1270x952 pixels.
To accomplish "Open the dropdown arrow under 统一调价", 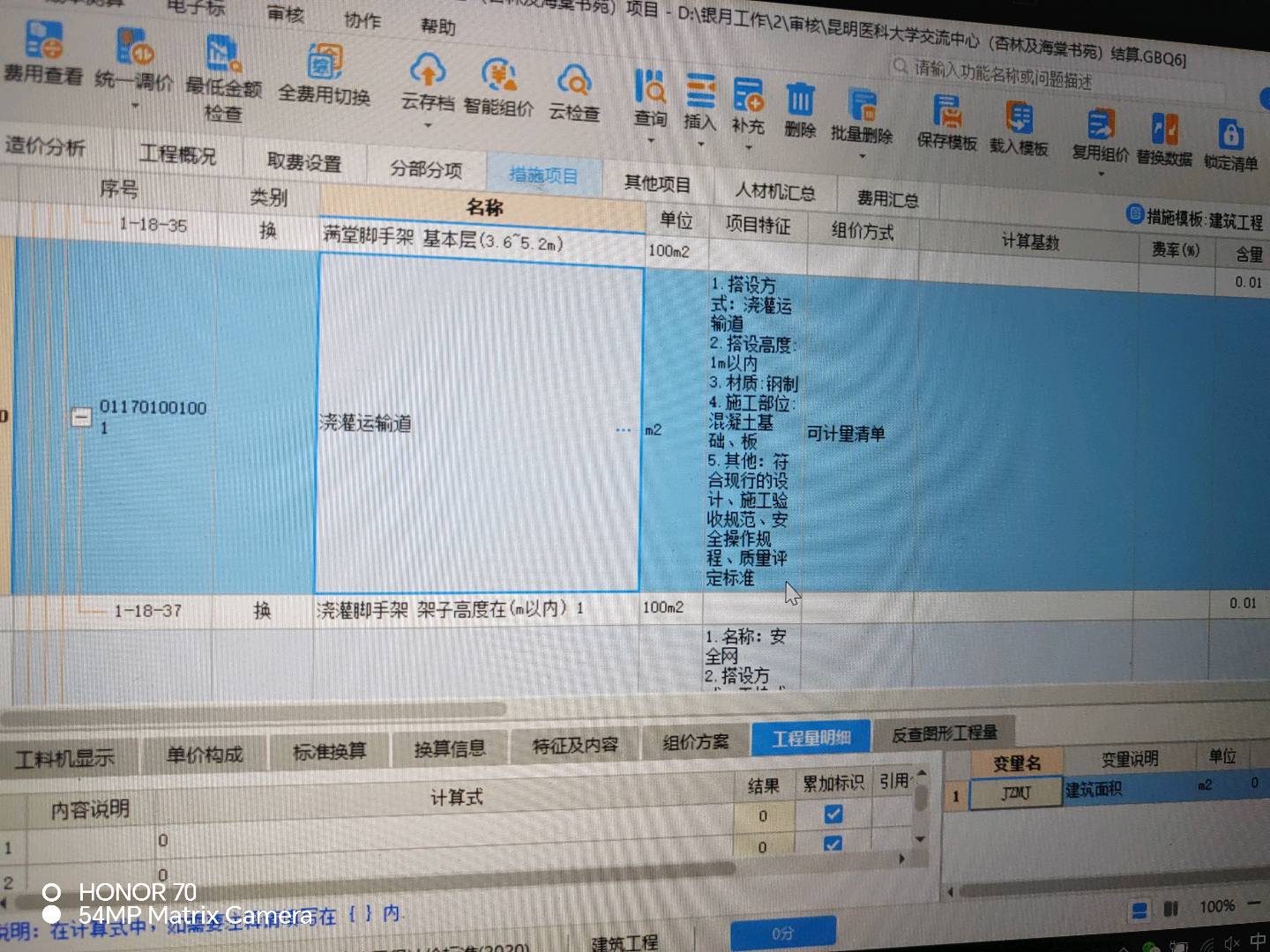I will (136, 107).
